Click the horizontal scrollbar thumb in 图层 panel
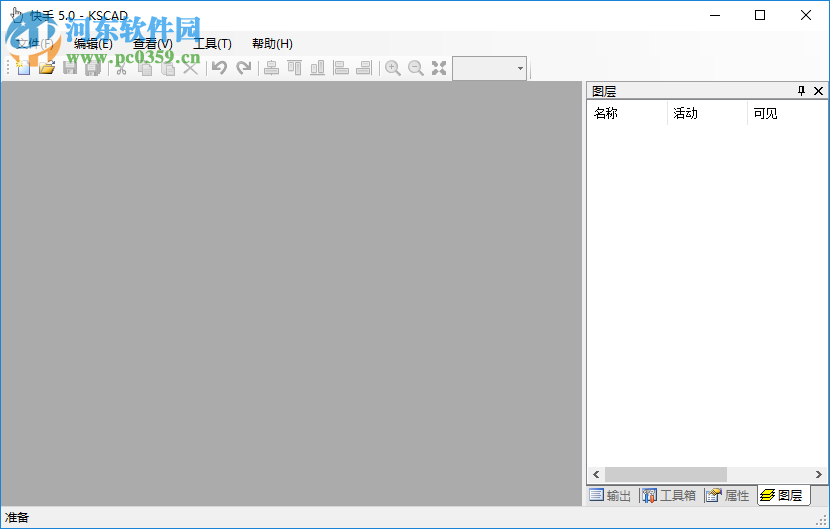This screenshot has height=529, width=830. (x=666, y=474)
